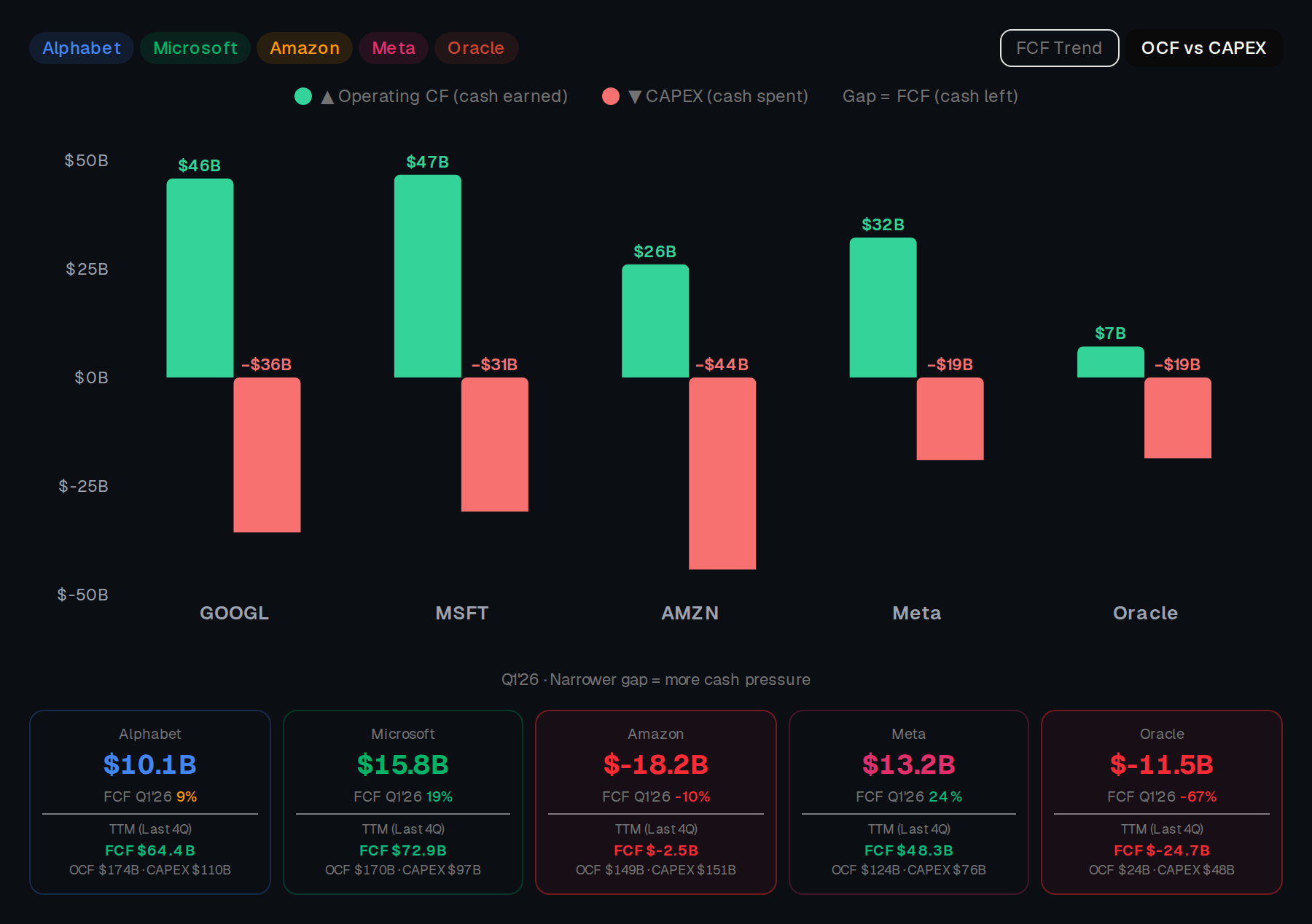Toggle the Meta company filter chip
This screenshot has height=924, width=1312.
tap(394, 48)
